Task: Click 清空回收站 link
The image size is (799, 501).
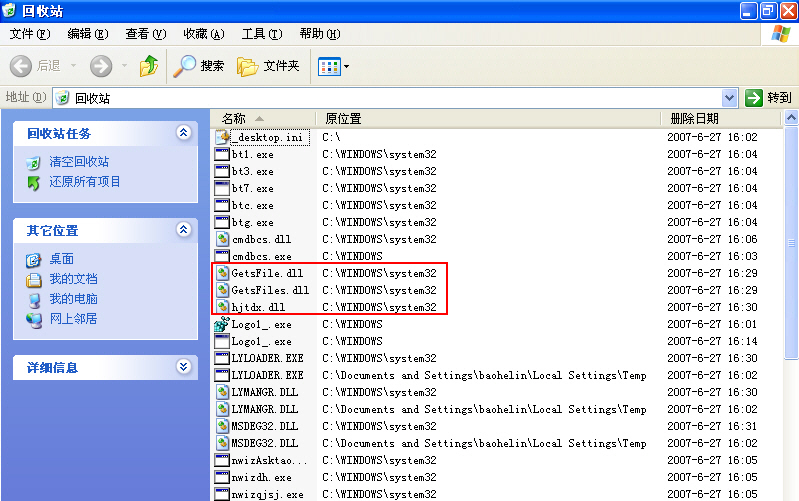Action: [79, 162]
